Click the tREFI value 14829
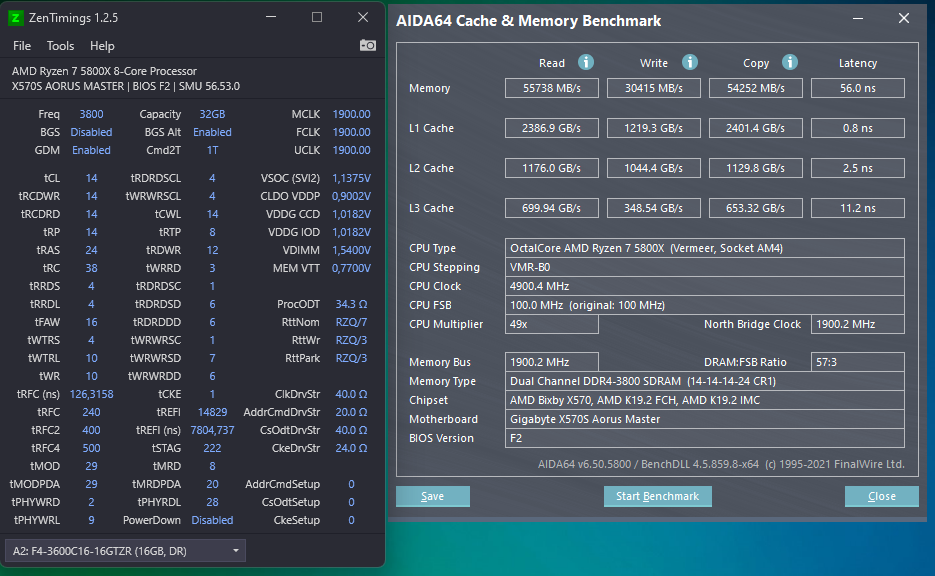 (x=212, y=412)
